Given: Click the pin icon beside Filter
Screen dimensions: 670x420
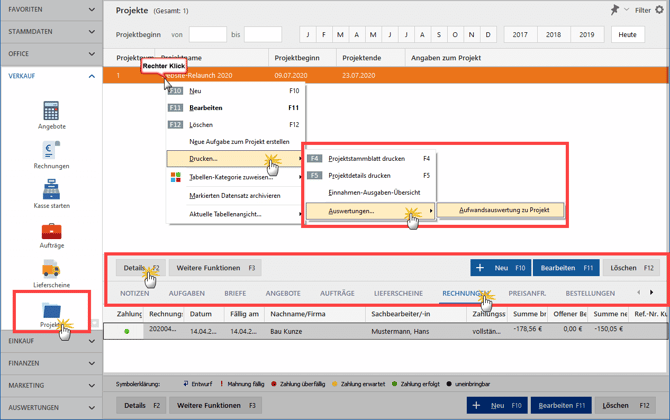Looking at the screenshot, I should pos(615,10).
